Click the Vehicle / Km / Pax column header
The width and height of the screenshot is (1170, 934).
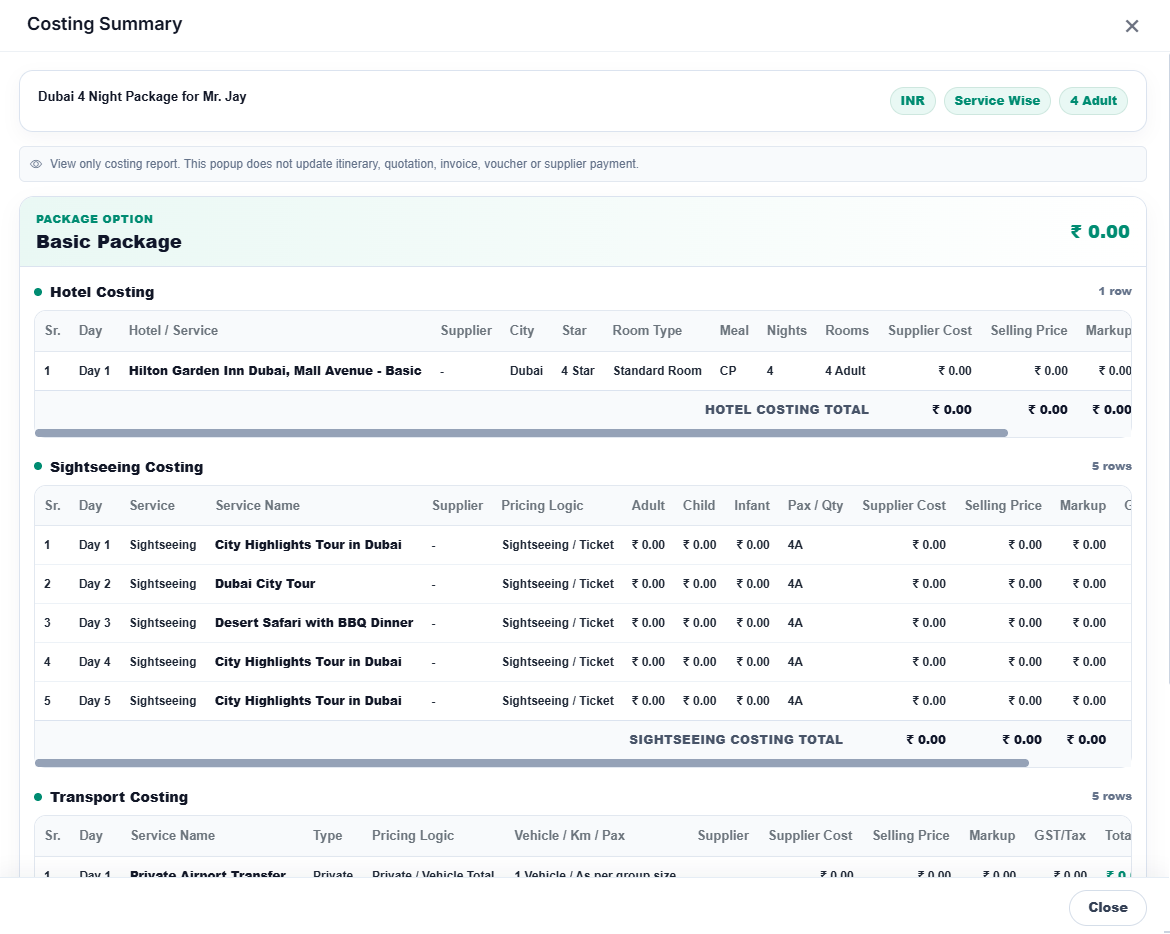pos(569,836)
